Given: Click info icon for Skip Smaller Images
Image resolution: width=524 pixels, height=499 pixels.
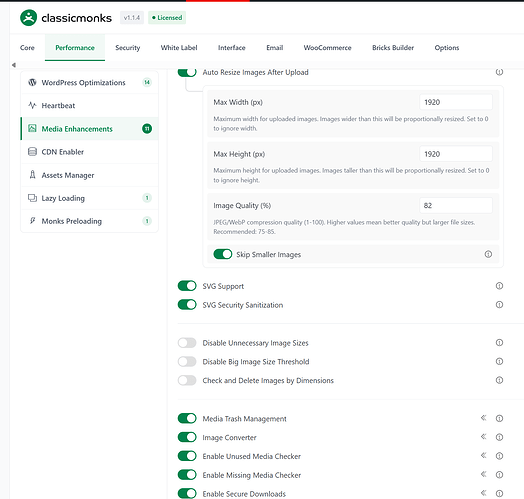Looking at the screenshot, I should coord(488,254).
